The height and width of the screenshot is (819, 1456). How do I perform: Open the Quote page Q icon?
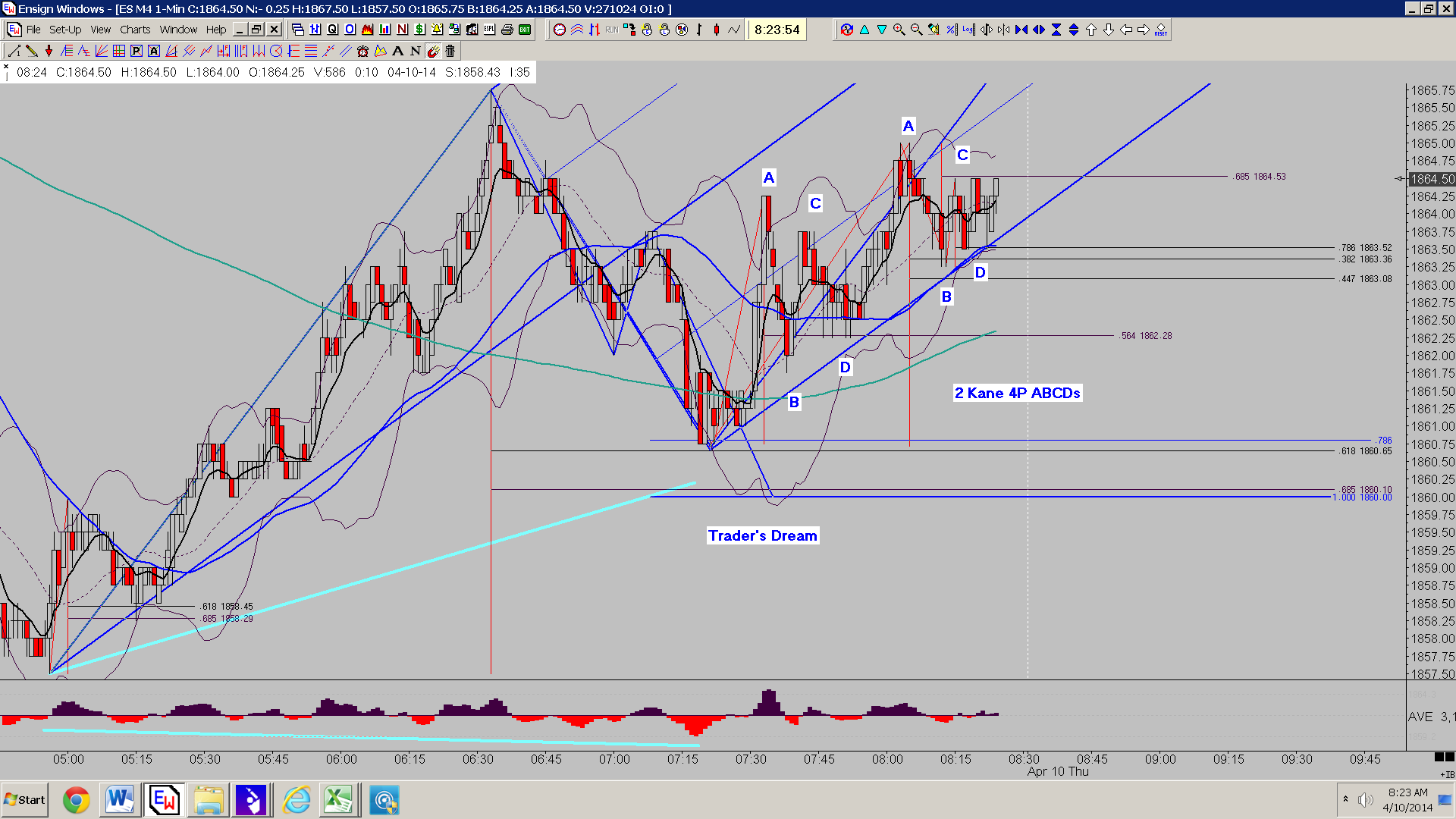point(332,30)
